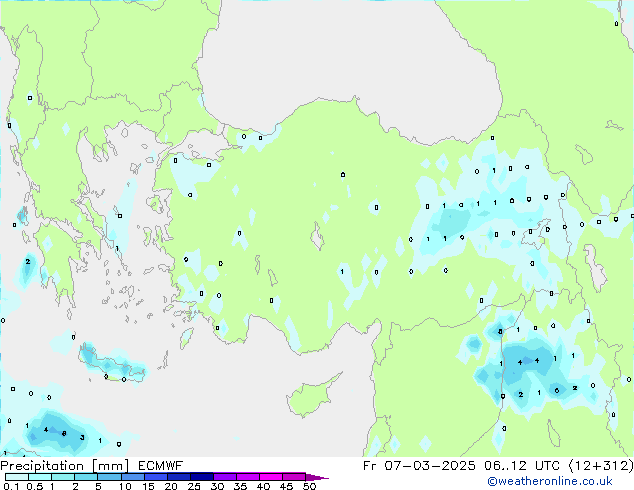634x490 pixels.
Task: Click the '0.5' legend scale value
Action: [34, 486]
